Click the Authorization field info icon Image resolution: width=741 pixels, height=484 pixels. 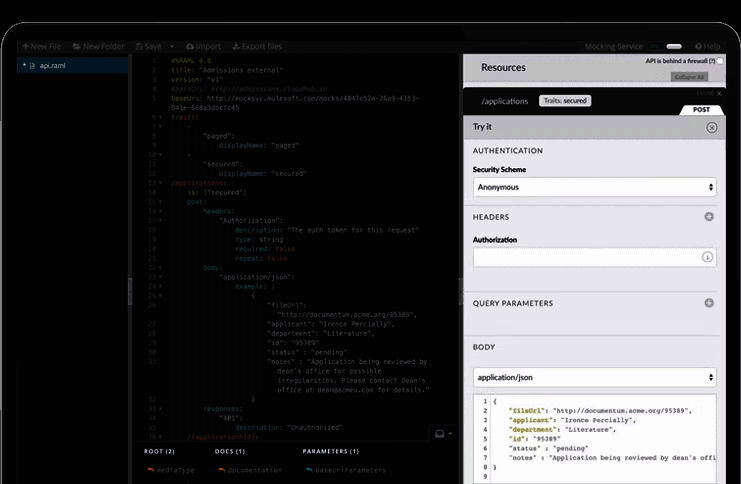(x=707, y=257)
